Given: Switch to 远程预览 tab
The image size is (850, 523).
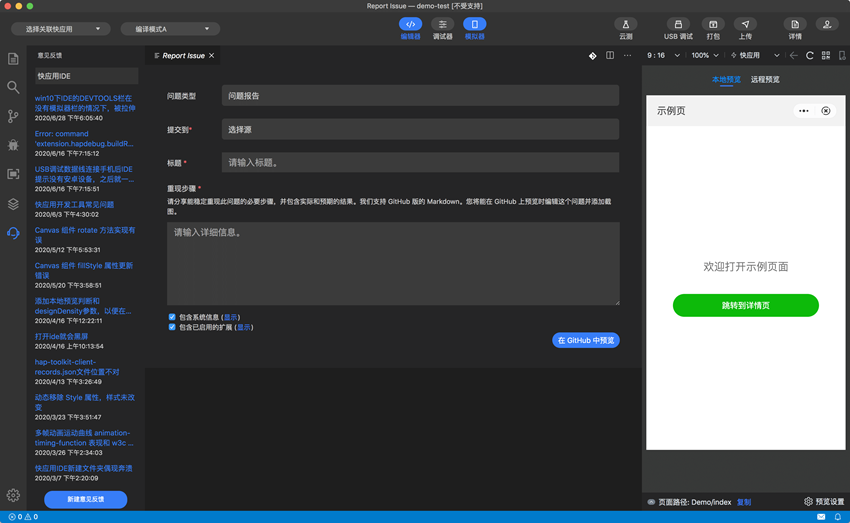Looking at the screenshot, I should pyautogui.click(x=765, y=80).
